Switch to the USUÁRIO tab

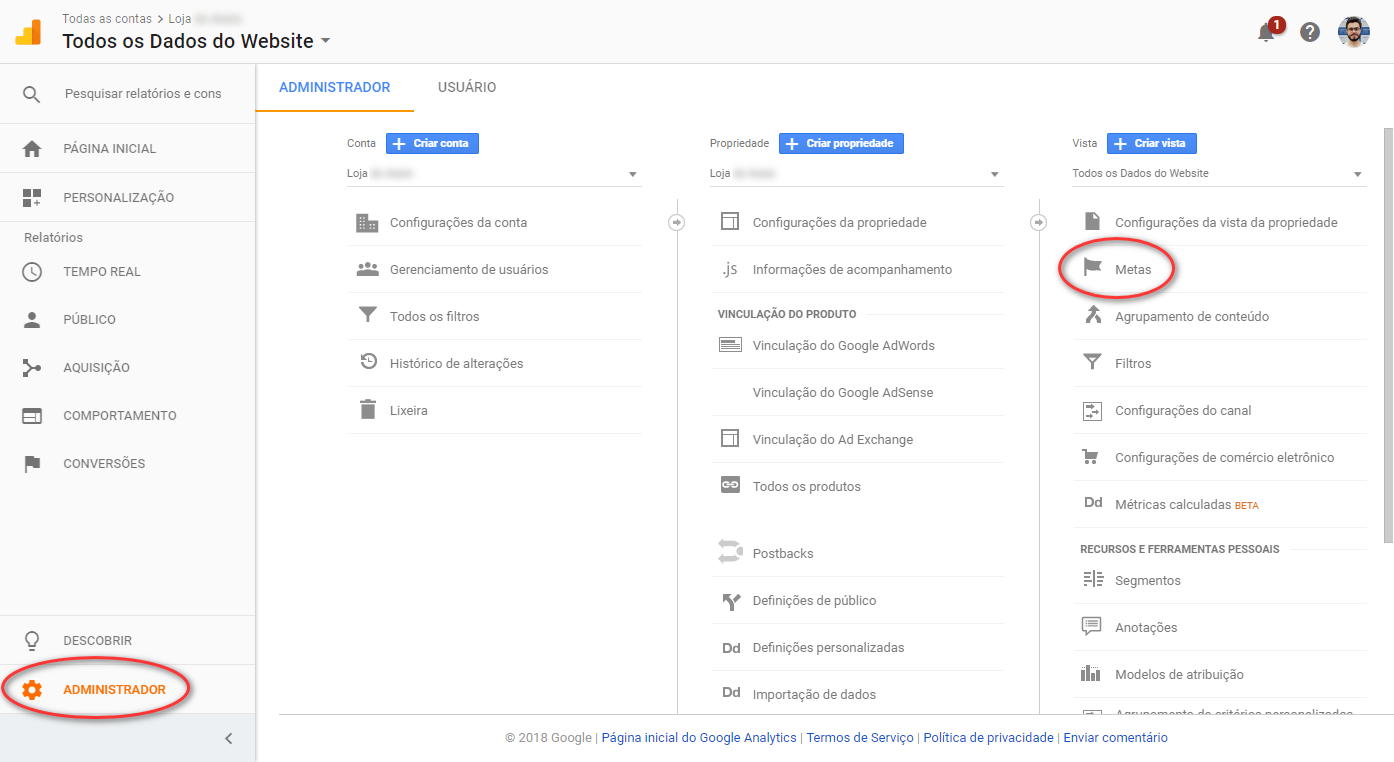click(466, 87)
